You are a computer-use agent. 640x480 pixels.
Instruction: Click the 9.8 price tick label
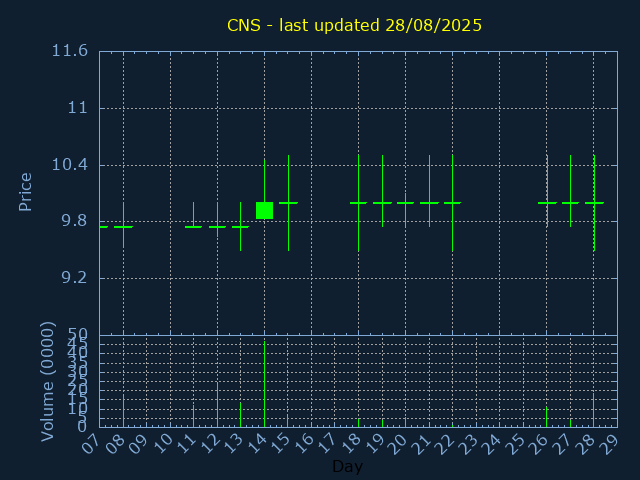pos(74,221)
